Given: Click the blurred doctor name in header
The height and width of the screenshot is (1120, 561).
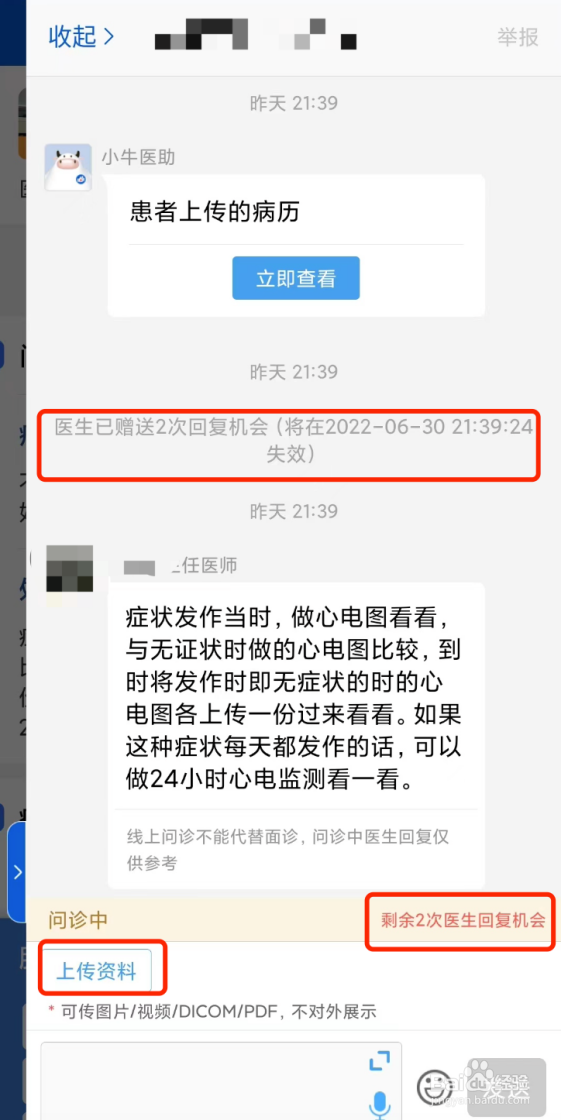Looking at the screenshot, I should pos(256,34).
